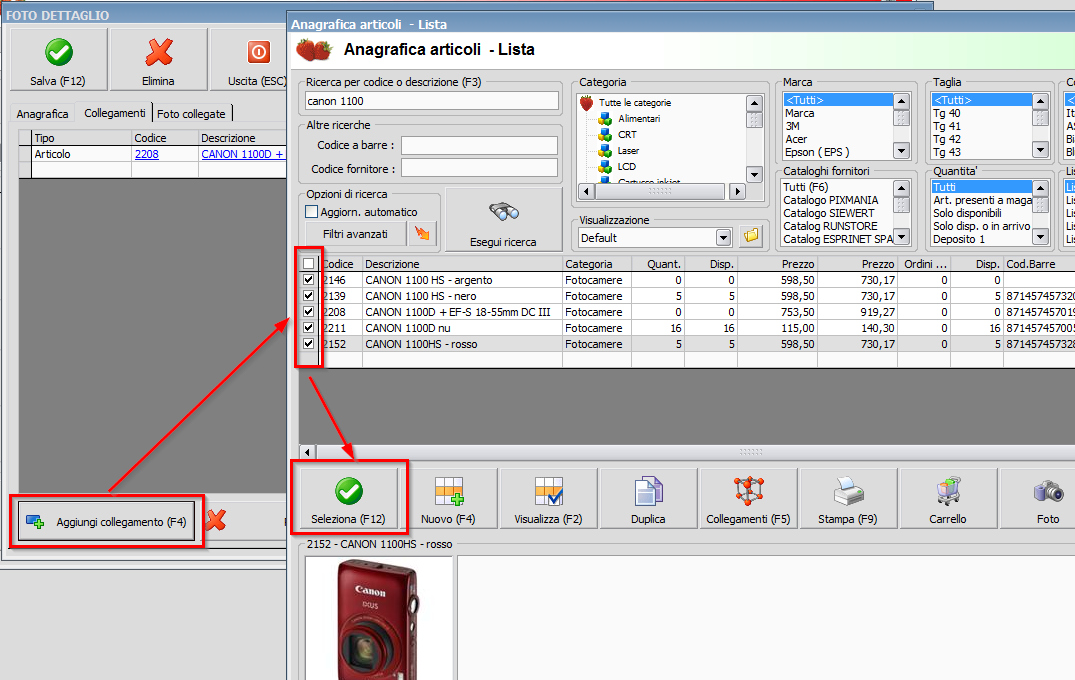Open Carrello shopping cart button
Image resolution: width=1075 pixels, height=680 pixels.
pos(948,498)
